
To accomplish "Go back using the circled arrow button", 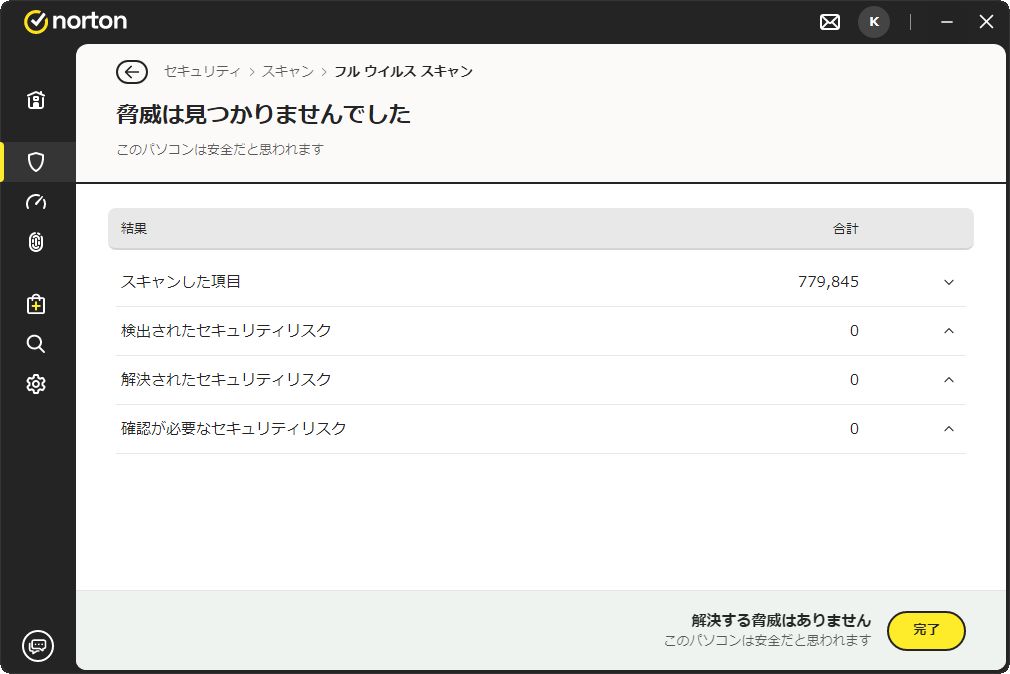I will click(x=132, y=72).
